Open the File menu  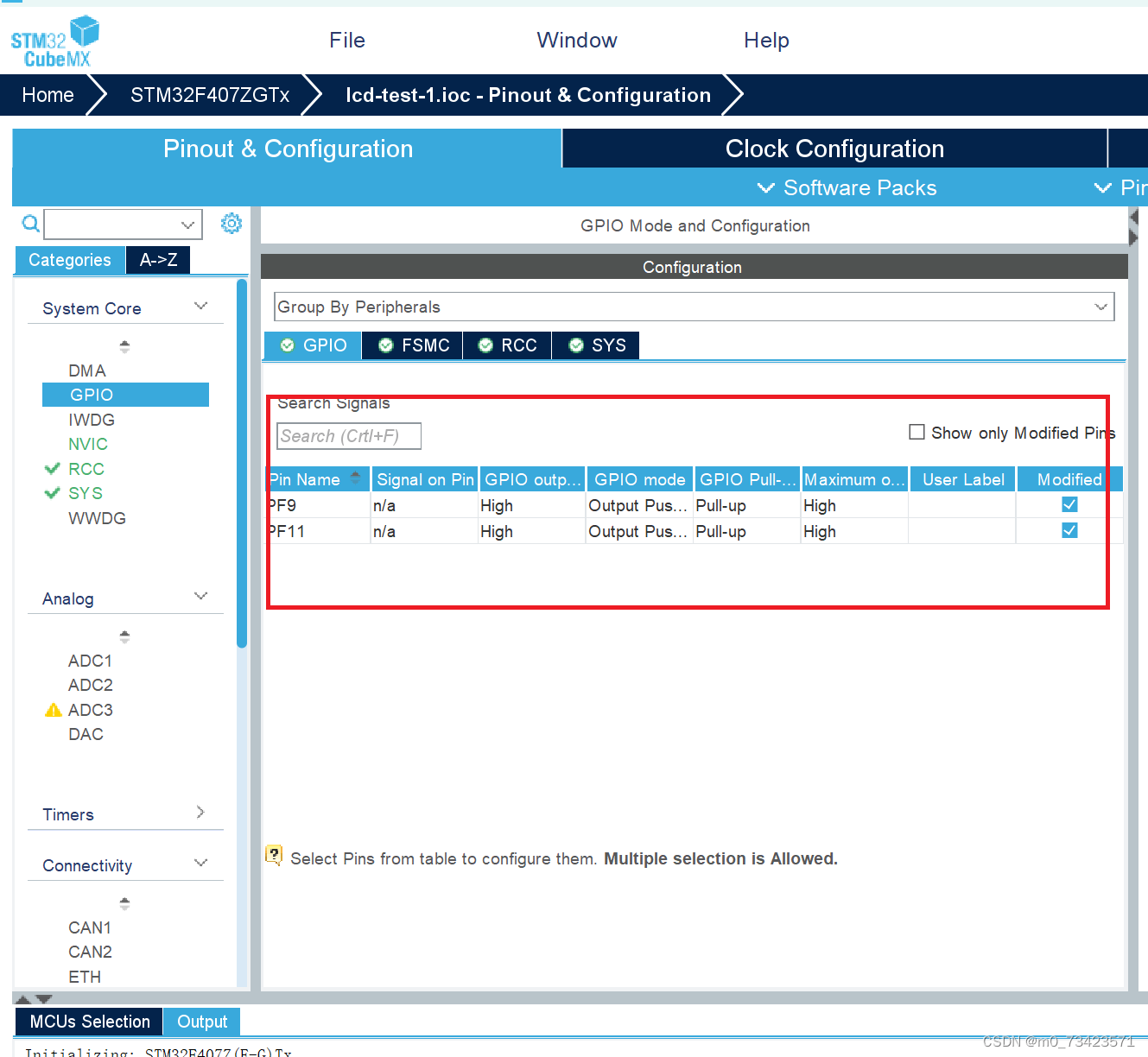tap(347, 41)
